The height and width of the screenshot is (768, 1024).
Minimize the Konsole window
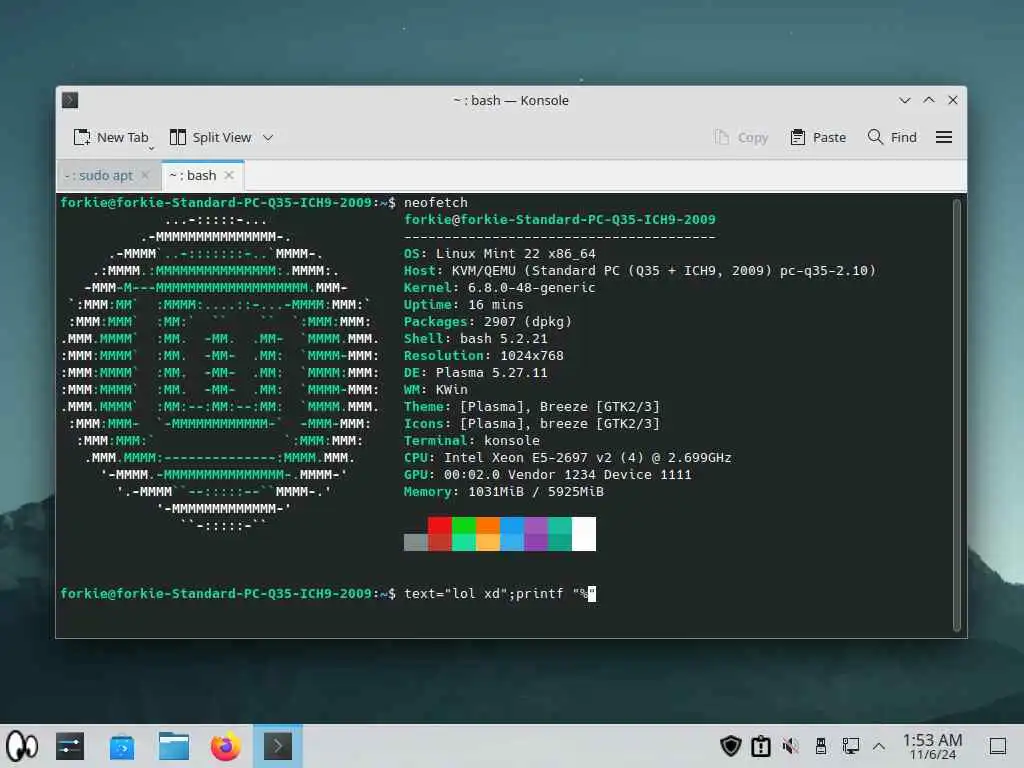pos(904,100)
